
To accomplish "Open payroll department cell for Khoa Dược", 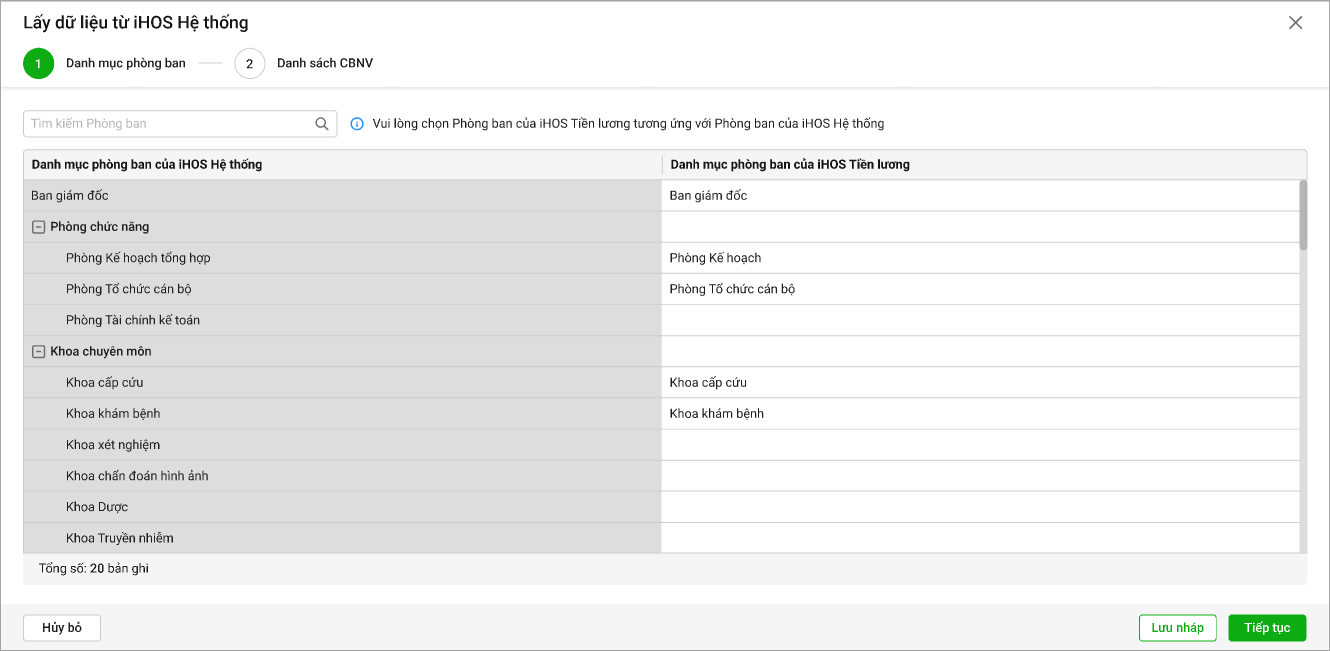I will click(980, 507).
